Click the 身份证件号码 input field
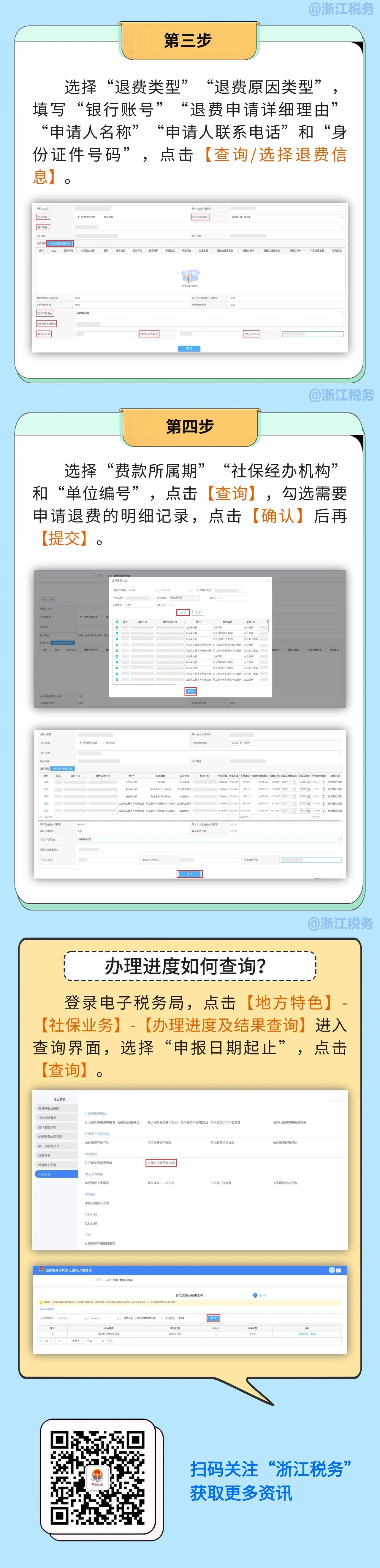380x1568 pixels. [x=312, y=333]
